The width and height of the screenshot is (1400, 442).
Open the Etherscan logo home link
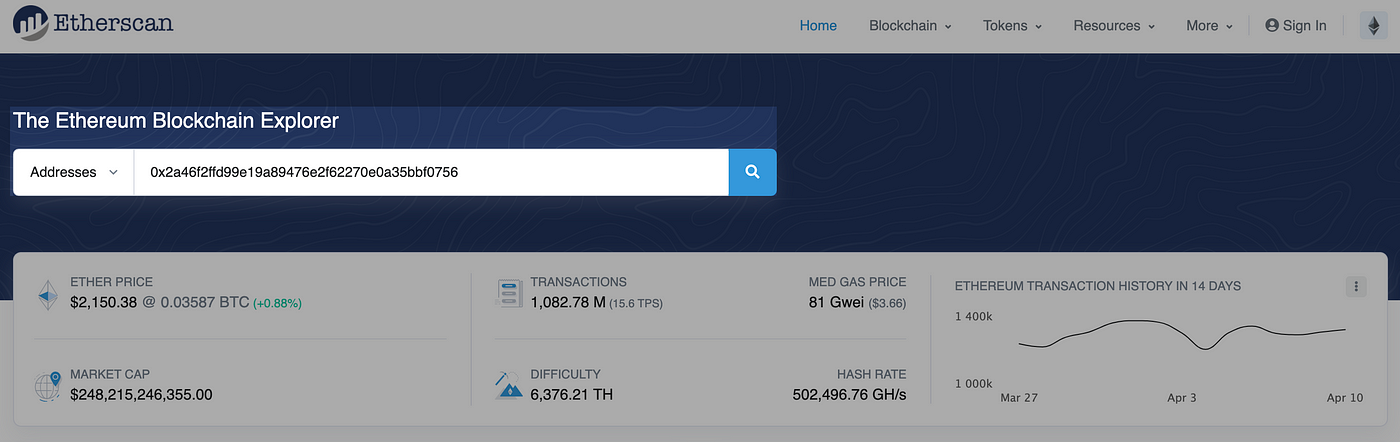click(x=93, y=25)
